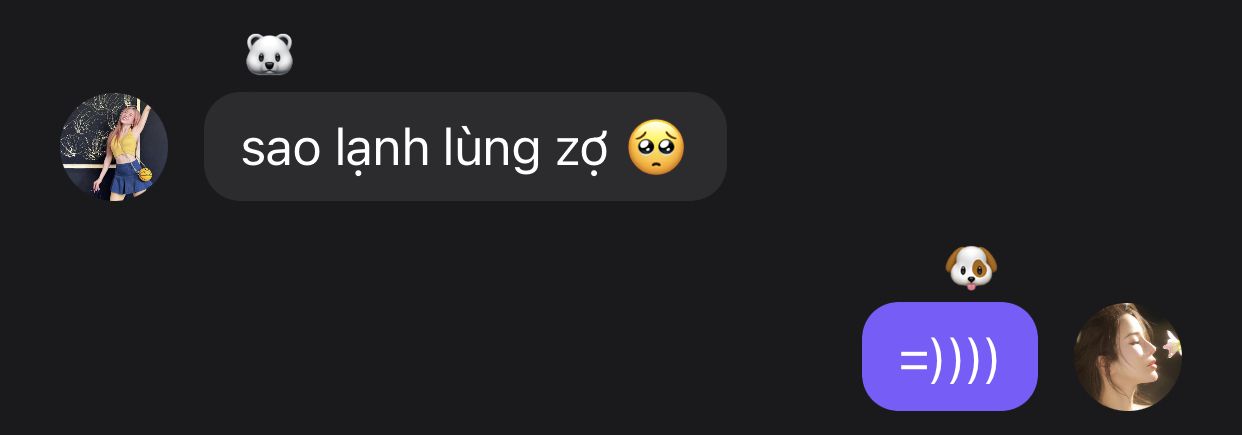Image resolution: width=1242 pixels, height=435 pixels.
Task: Select the purple '=))))' message bubble
Action: (x=950, y=357)
